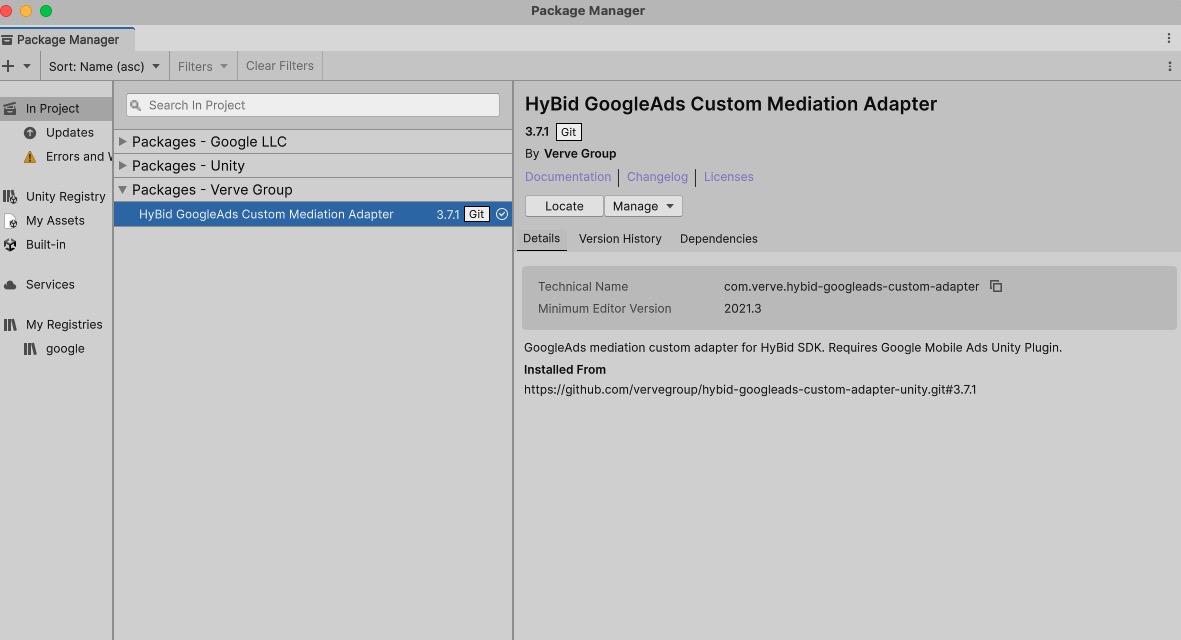The width and height of the screenshot is (1181, 640).
Task: Focus the Search In Project field
Action: coord(313,105)
